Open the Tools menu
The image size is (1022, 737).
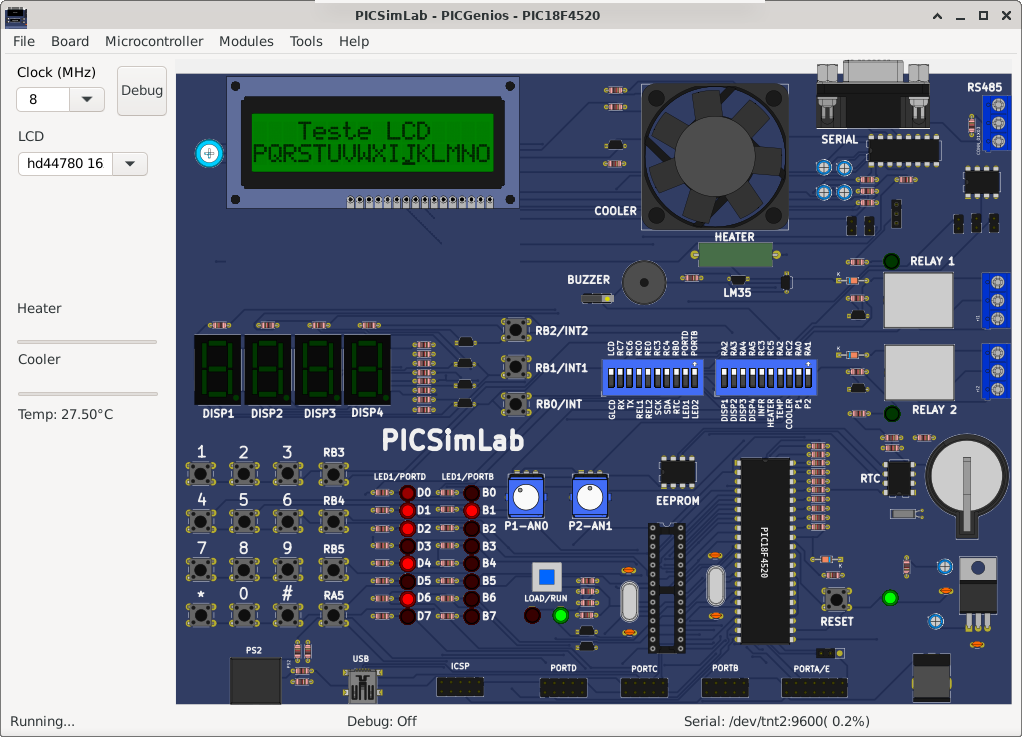[306, 41]
